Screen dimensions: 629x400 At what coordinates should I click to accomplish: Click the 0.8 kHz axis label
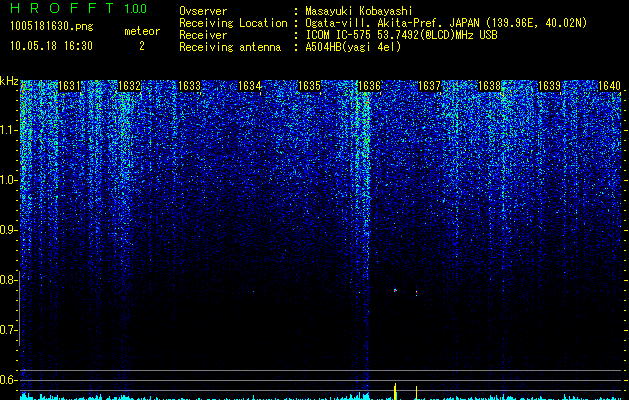pos(7,280)
